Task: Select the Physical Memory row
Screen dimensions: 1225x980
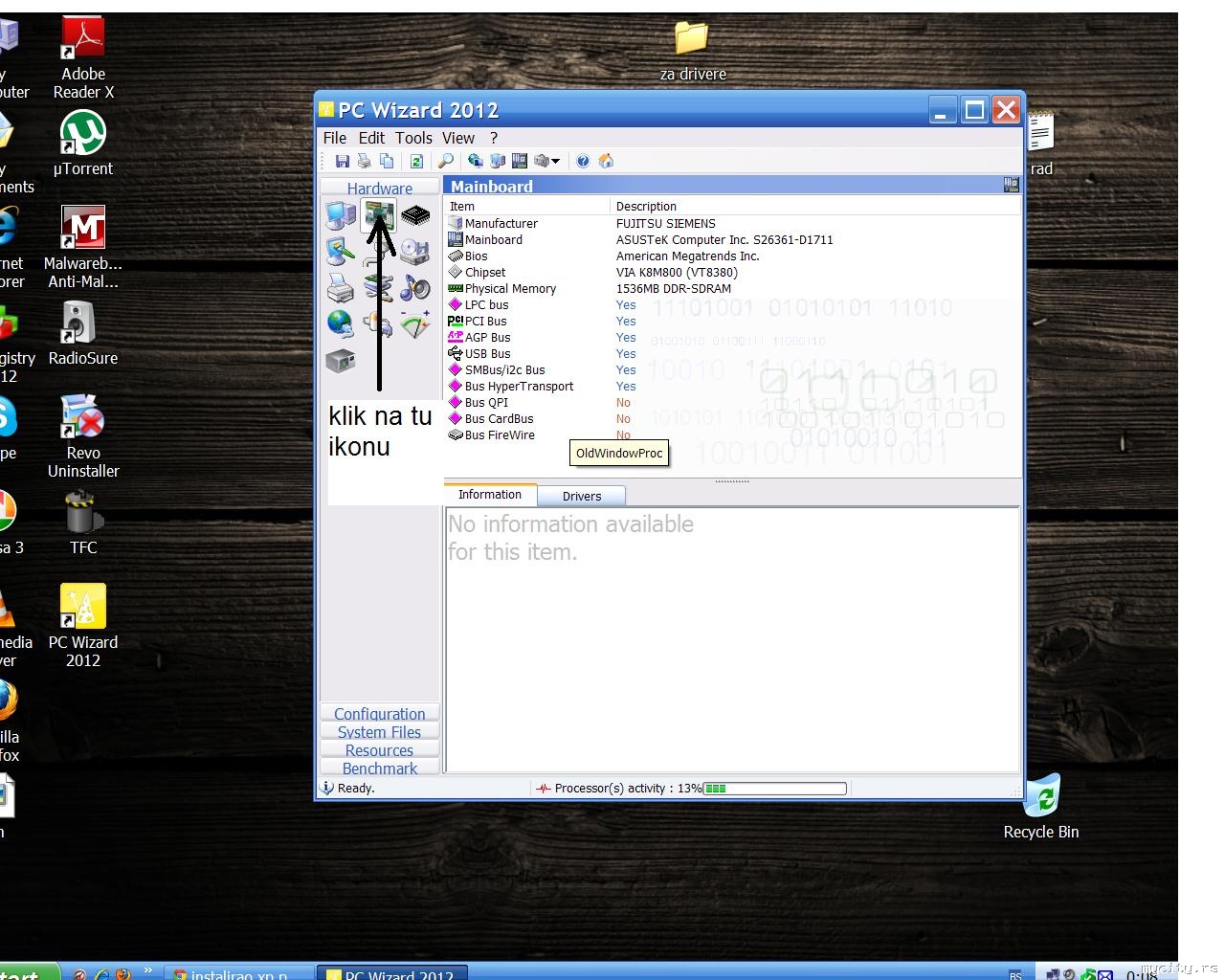Action: (733, 289)
